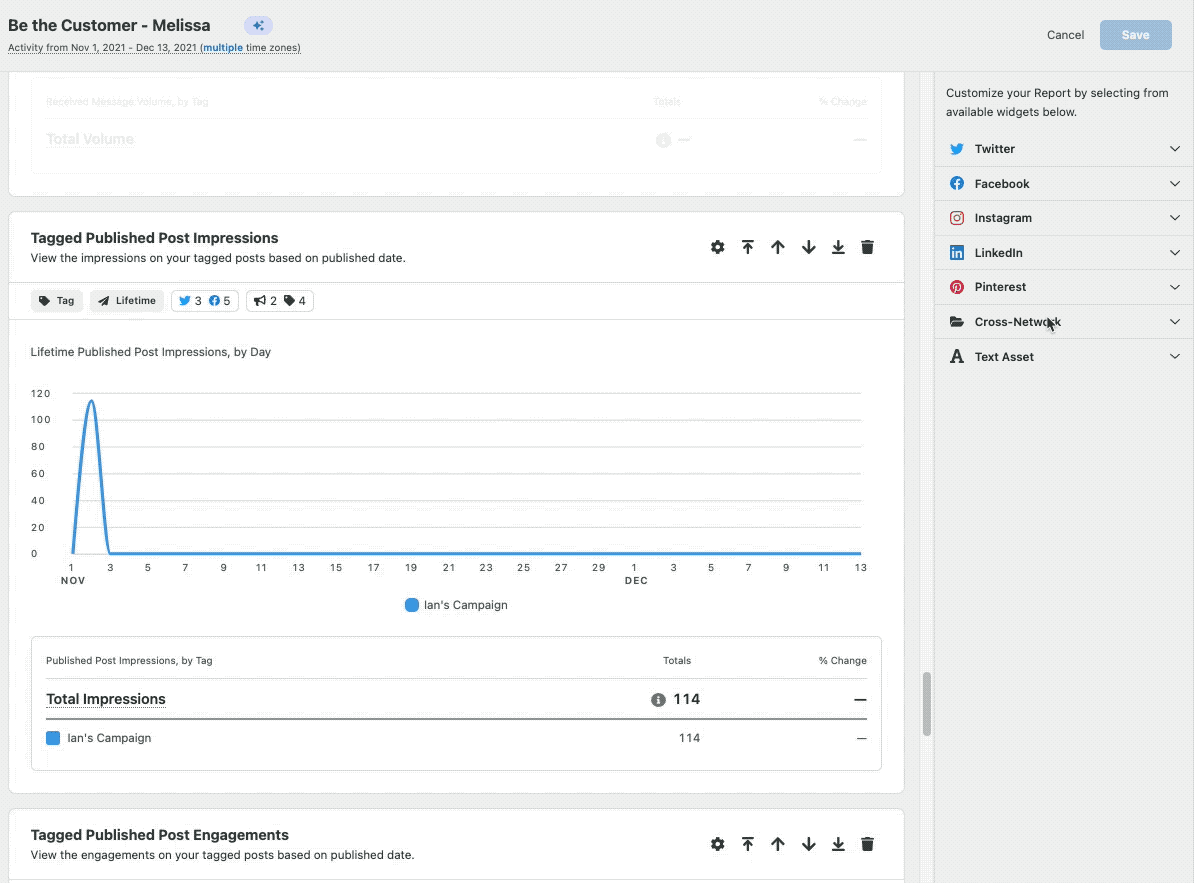
Task: Delete the Tagged Published Post Engagements widget
Action: [x=867, y=844]
